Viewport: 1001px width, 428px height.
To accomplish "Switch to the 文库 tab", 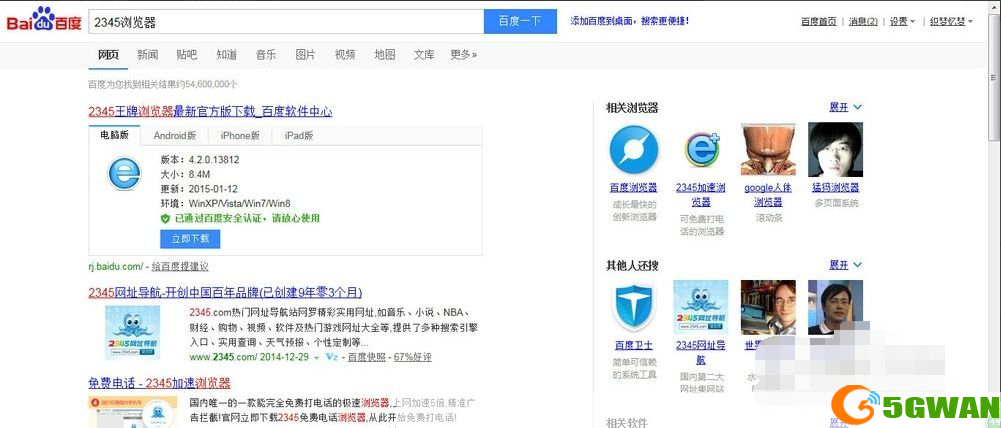I will click(424, 55).
